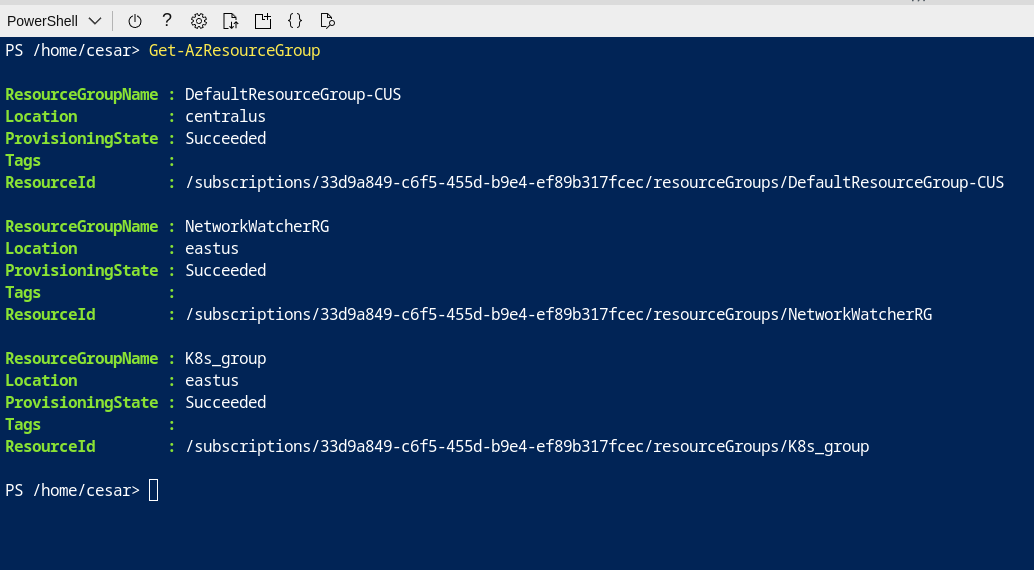The height and width of the screenshot is (570, 1034).
Task: Click the ResourceId path ending in NetworkWatcherRG
Action: tap(558, 314)
